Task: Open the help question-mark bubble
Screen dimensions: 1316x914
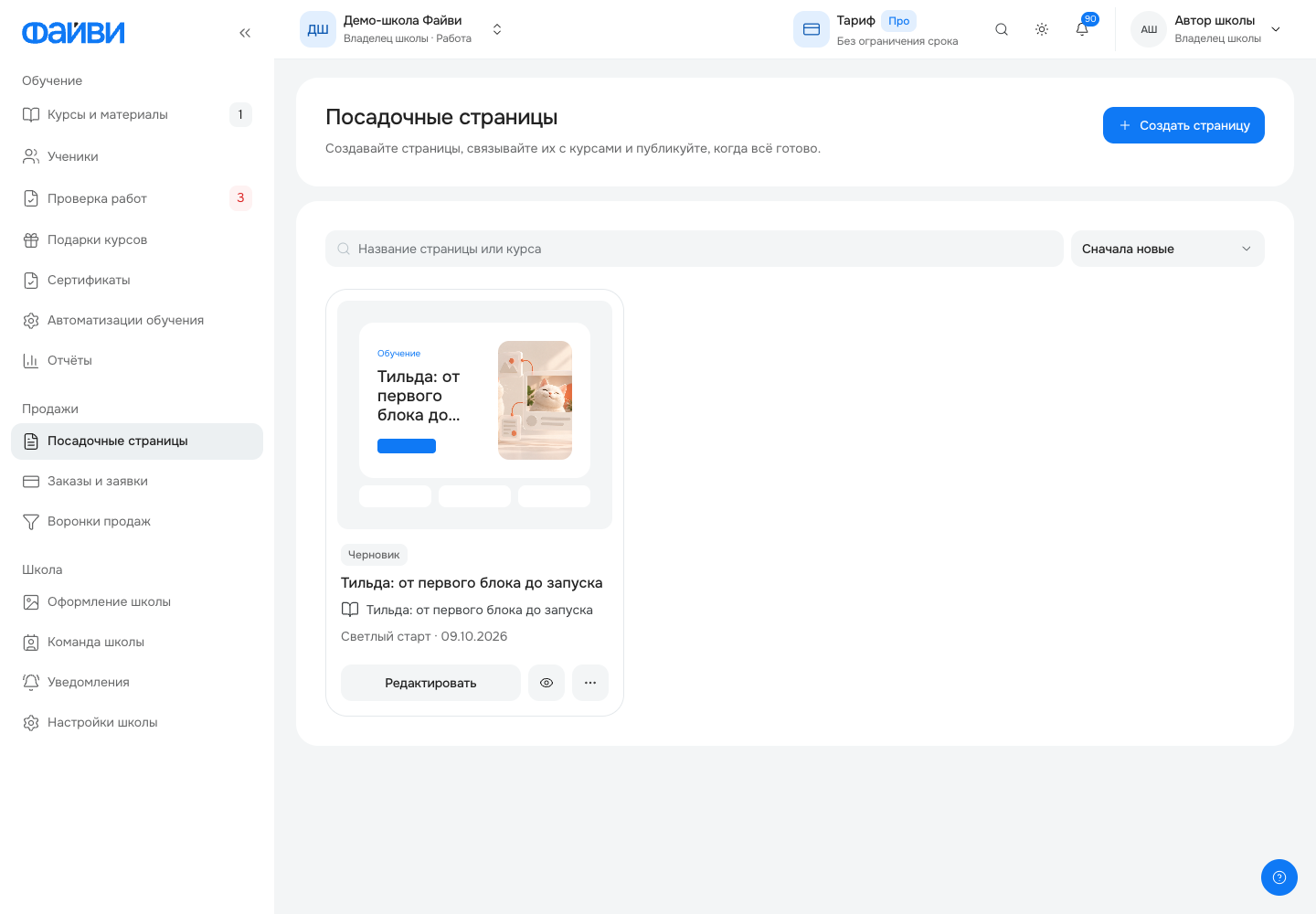Action: (1279, 877)
